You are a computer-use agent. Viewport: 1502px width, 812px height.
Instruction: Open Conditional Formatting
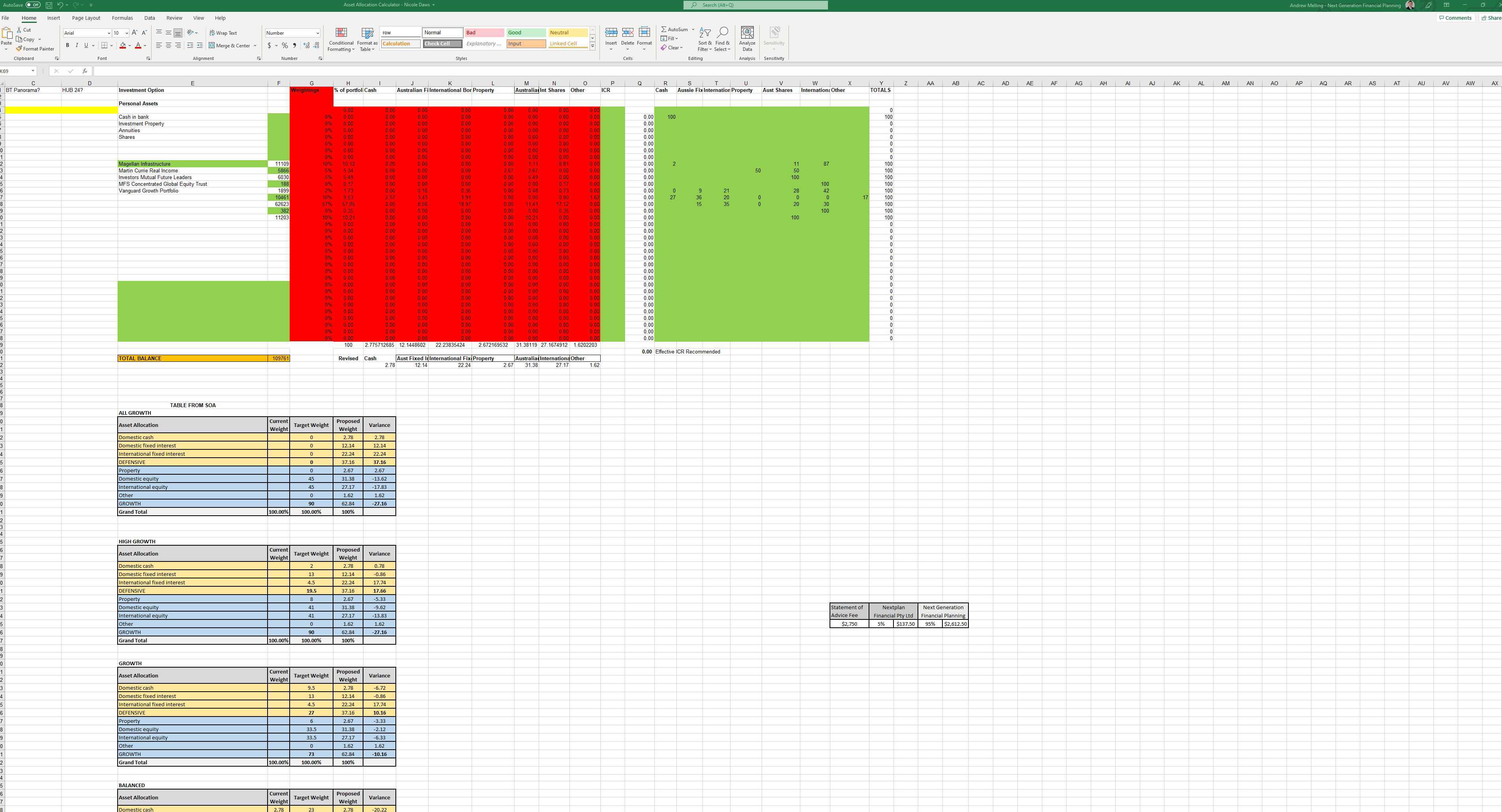tap(341, 39)
